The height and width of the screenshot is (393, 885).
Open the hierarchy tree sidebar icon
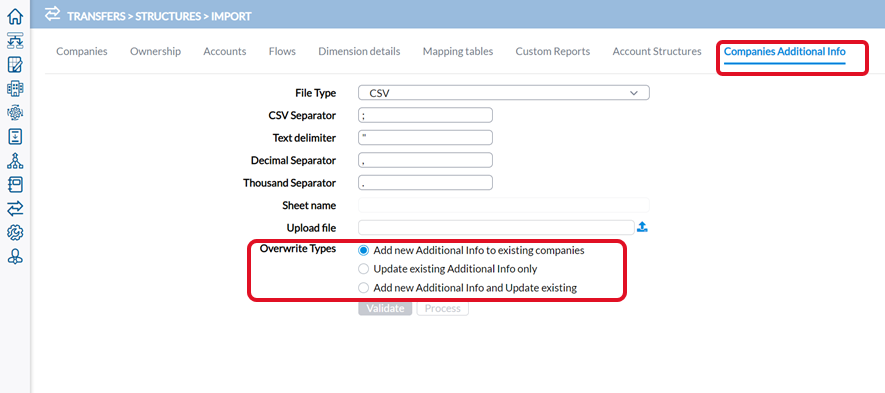click(x=15, y=161)
